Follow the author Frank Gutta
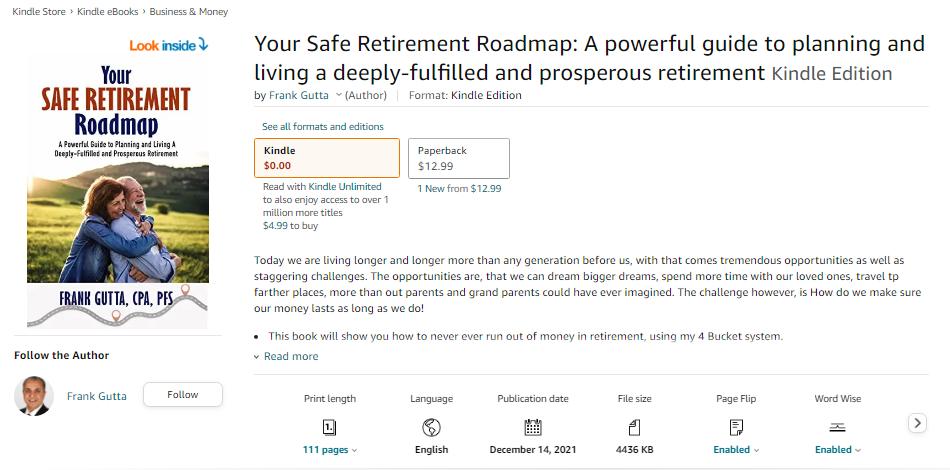This screenshot has width=950, height=470. (183, 395)
